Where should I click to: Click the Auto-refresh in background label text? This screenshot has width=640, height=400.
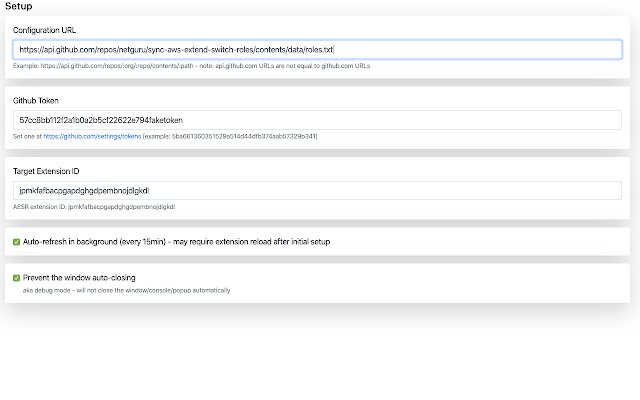[x=176, y=242]
